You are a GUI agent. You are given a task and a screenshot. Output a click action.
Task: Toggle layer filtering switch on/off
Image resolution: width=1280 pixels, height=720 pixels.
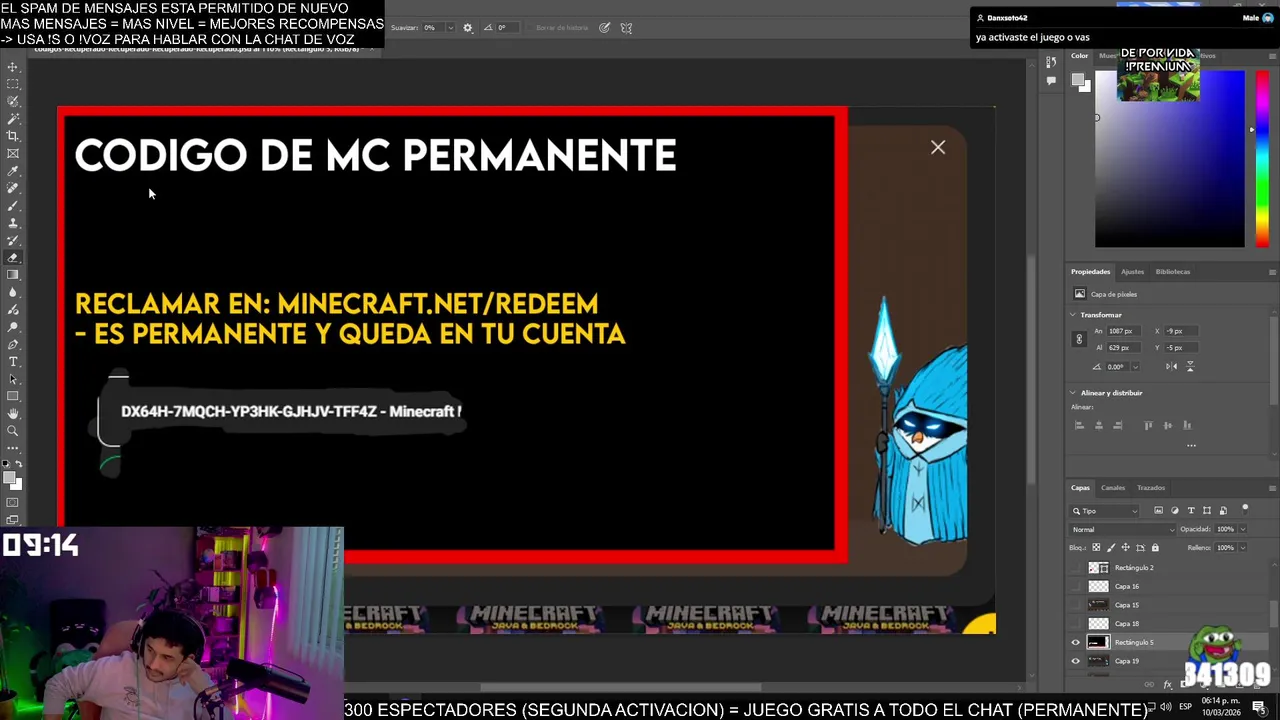[1245, 509]
